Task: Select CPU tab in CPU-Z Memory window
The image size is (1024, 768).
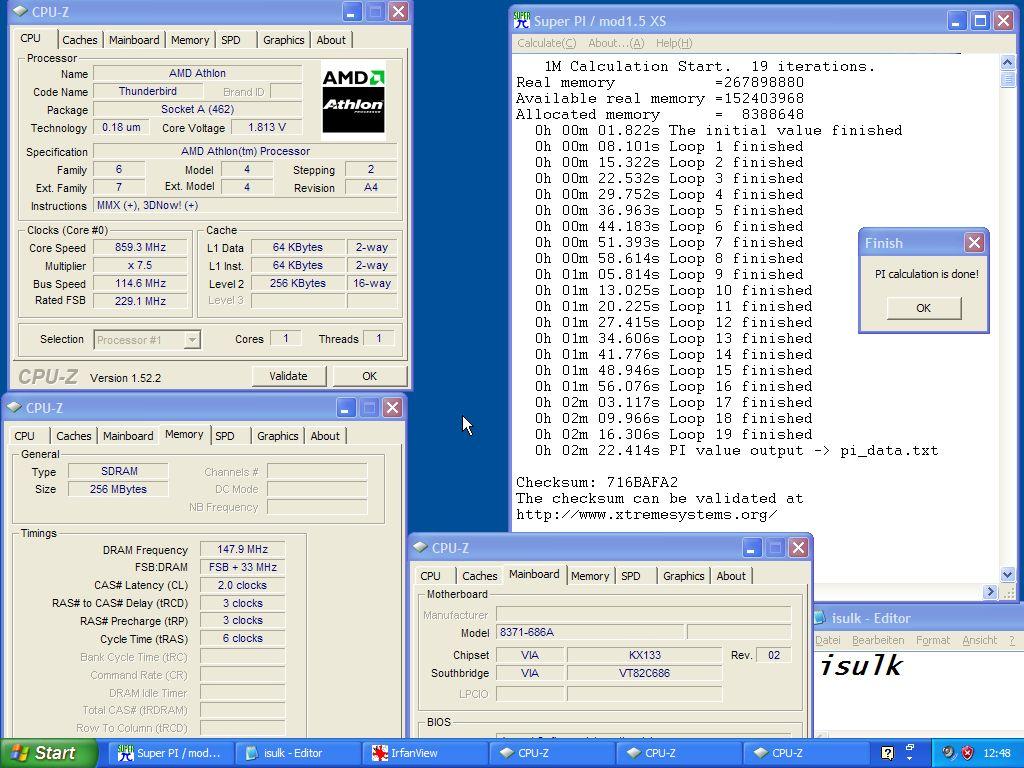Action: point(24,436)
